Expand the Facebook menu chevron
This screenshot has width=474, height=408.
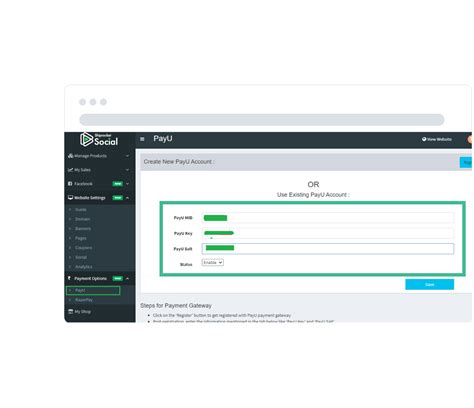[127, 184]
